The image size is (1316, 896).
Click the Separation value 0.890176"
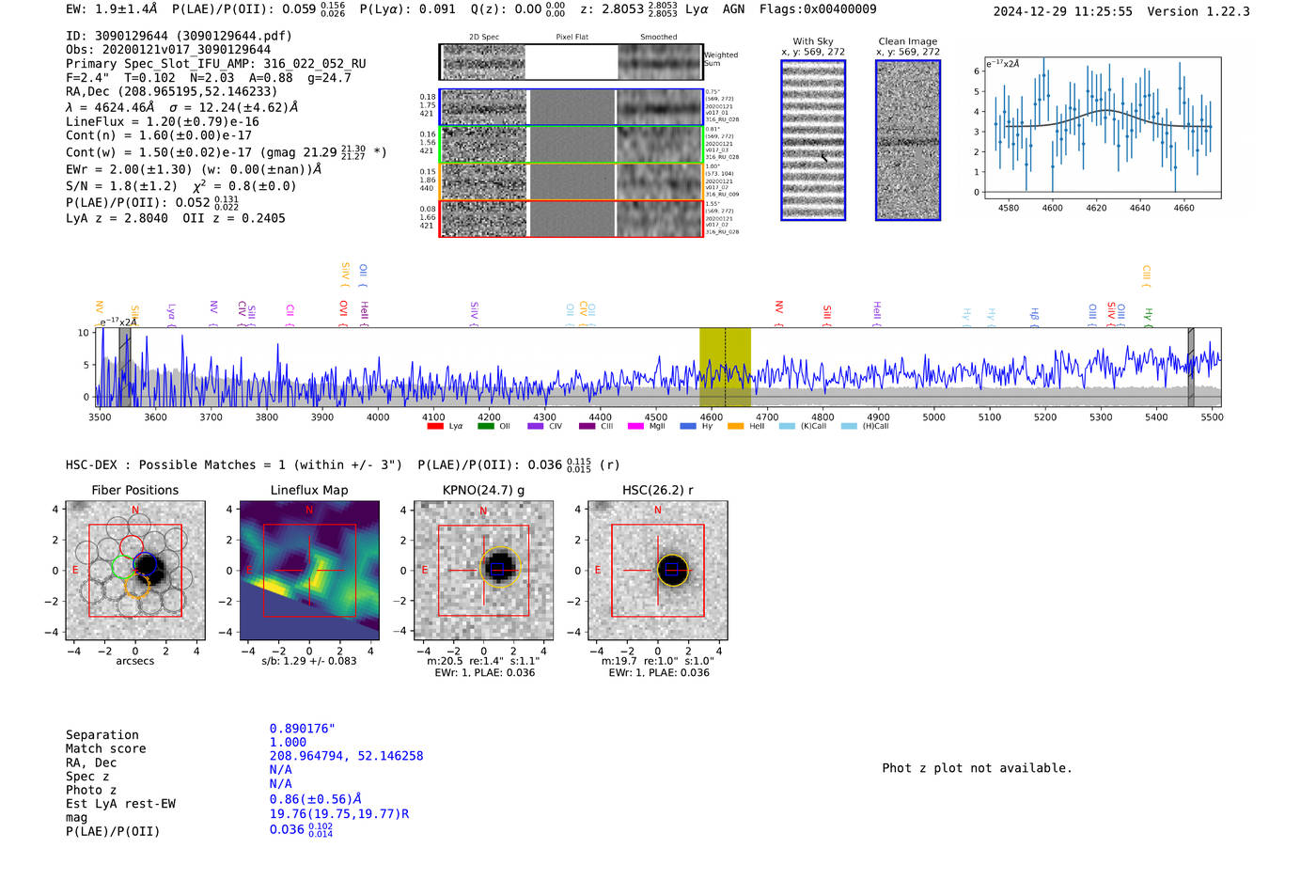pyautogui.click(x=302, y=729)
